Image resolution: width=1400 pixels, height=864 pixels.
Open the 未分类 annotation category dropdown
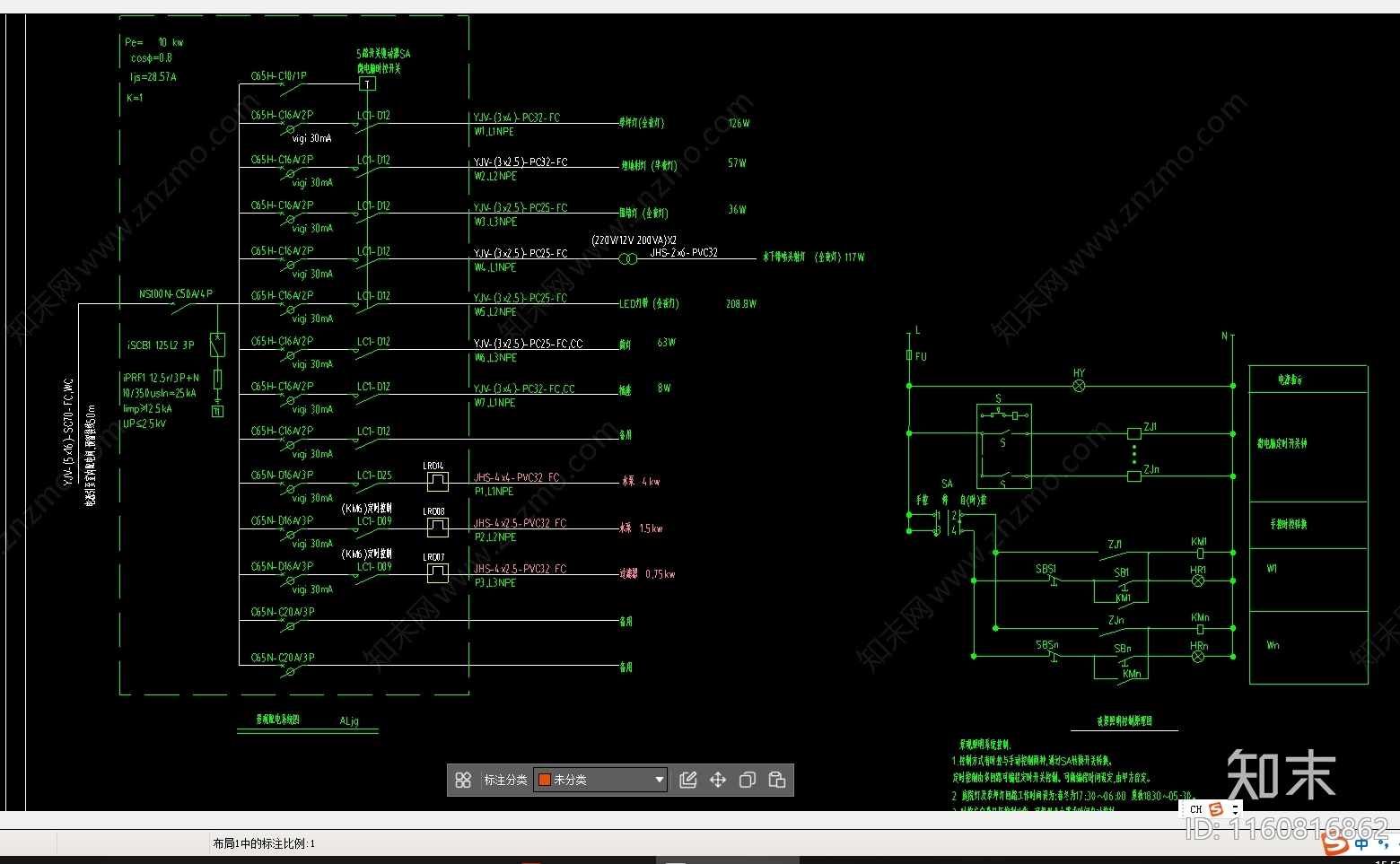pyautogui.click(x=600, y=780)
